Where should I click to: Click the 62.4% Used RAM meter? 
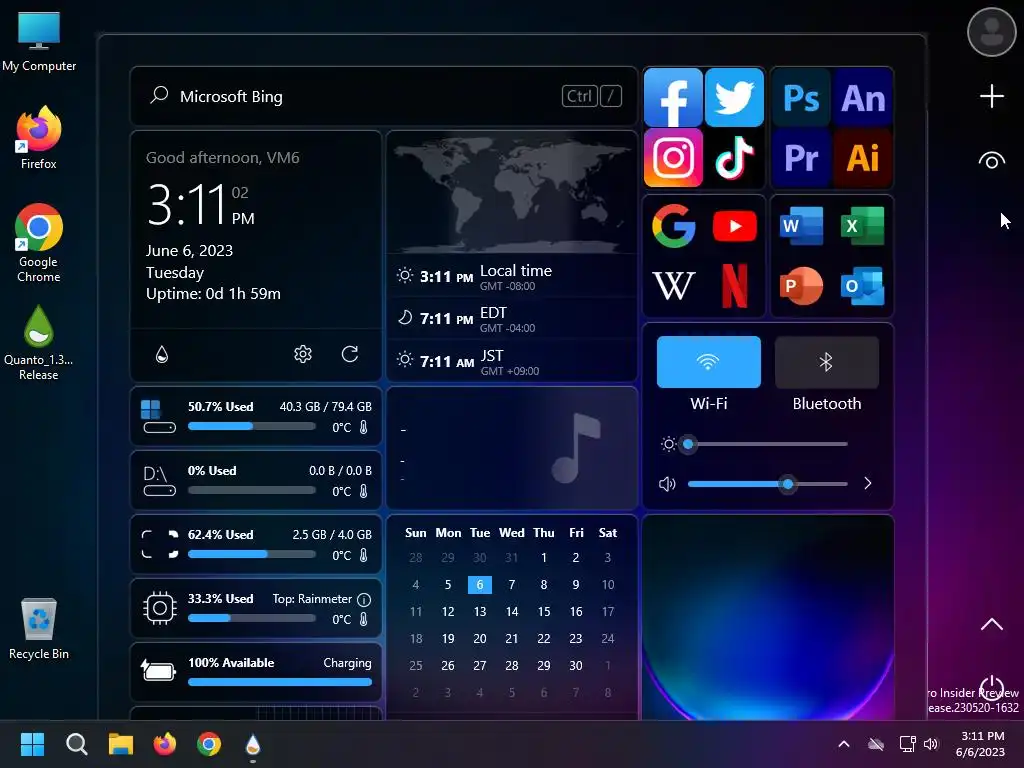255,545
